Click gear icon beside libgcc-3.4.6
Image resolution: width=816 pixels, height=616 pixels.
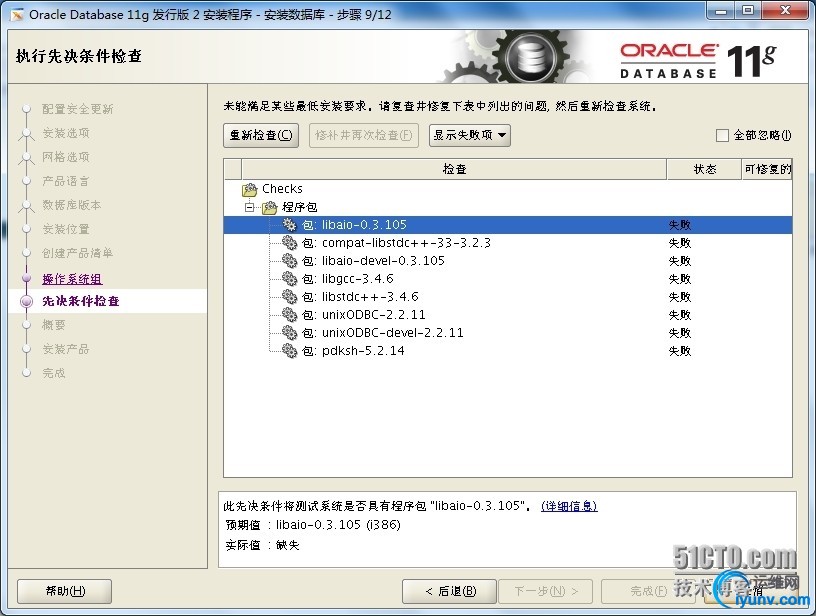tap(289, 279)
